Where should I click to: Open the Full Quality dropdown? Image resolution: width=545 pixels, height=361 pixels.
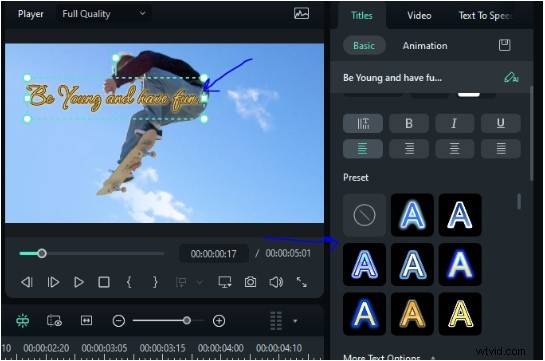coord(104,14)
